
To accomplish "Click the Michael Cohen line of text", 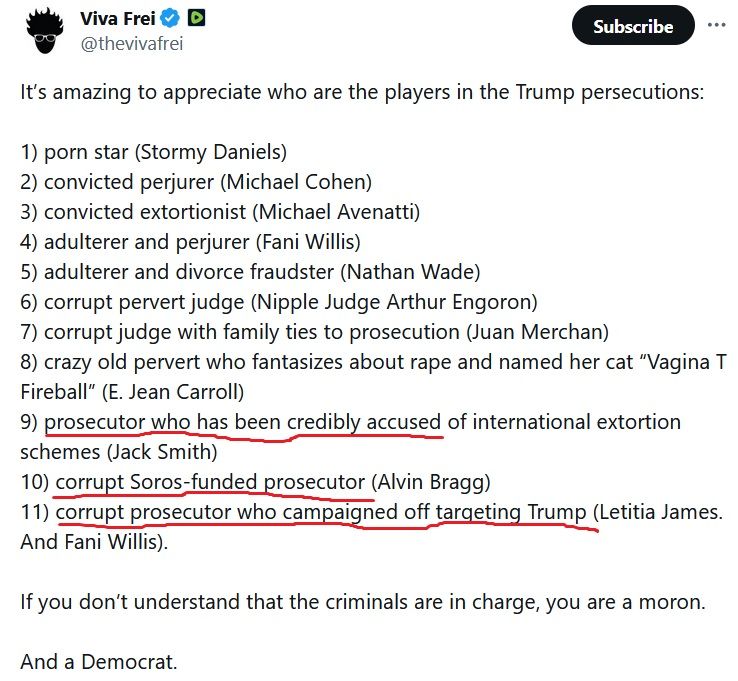I will (196, 182).
